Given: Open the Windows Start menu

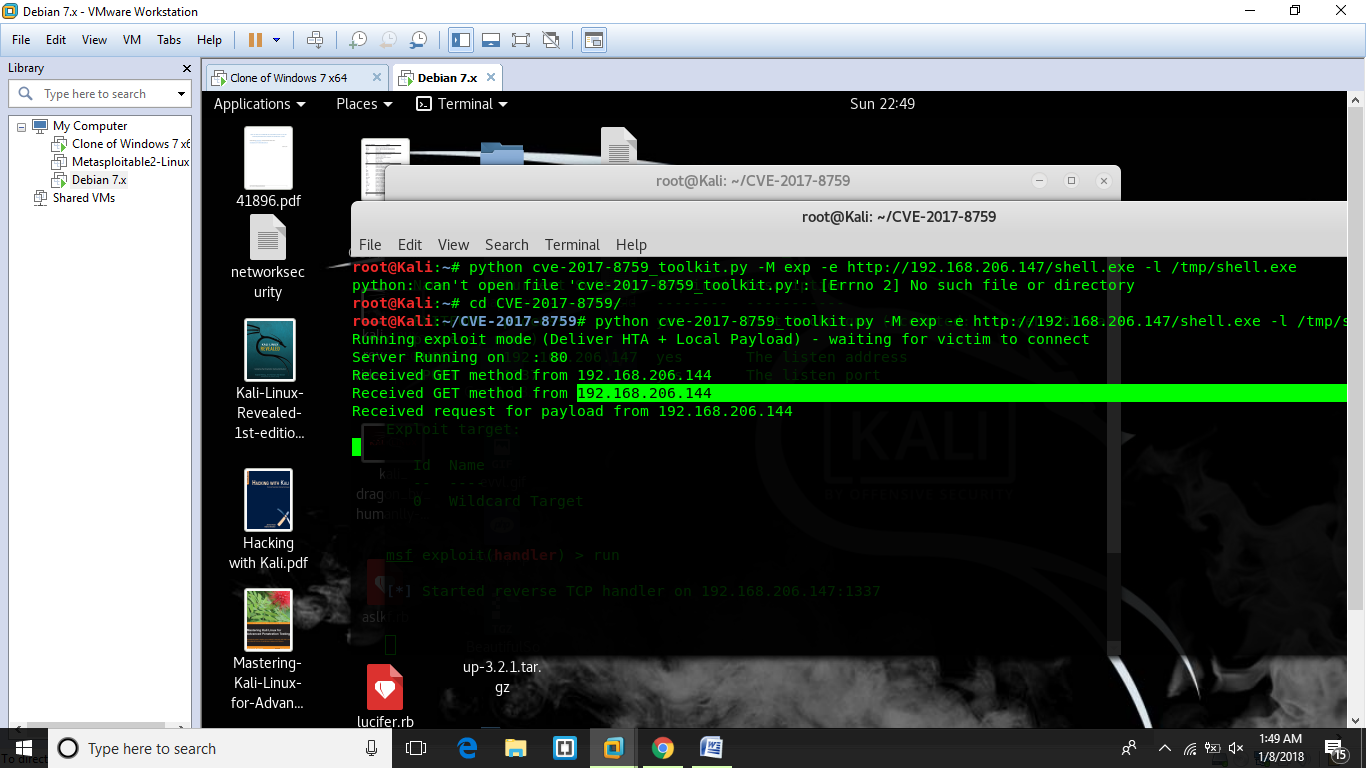Looking at the screenshot, I should coord(23,748).
